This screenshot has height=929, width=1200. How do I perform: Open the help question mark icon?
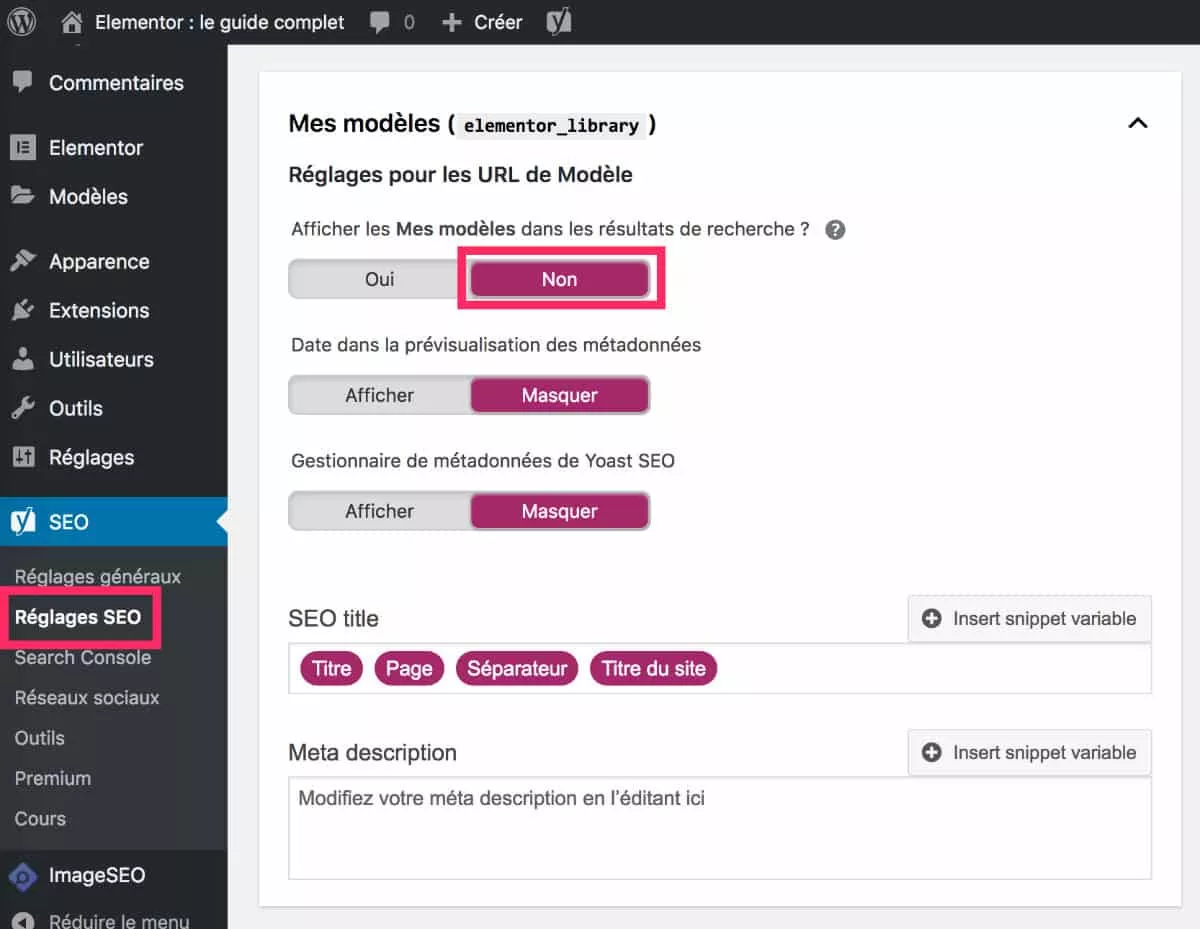[x=835, y=229]
